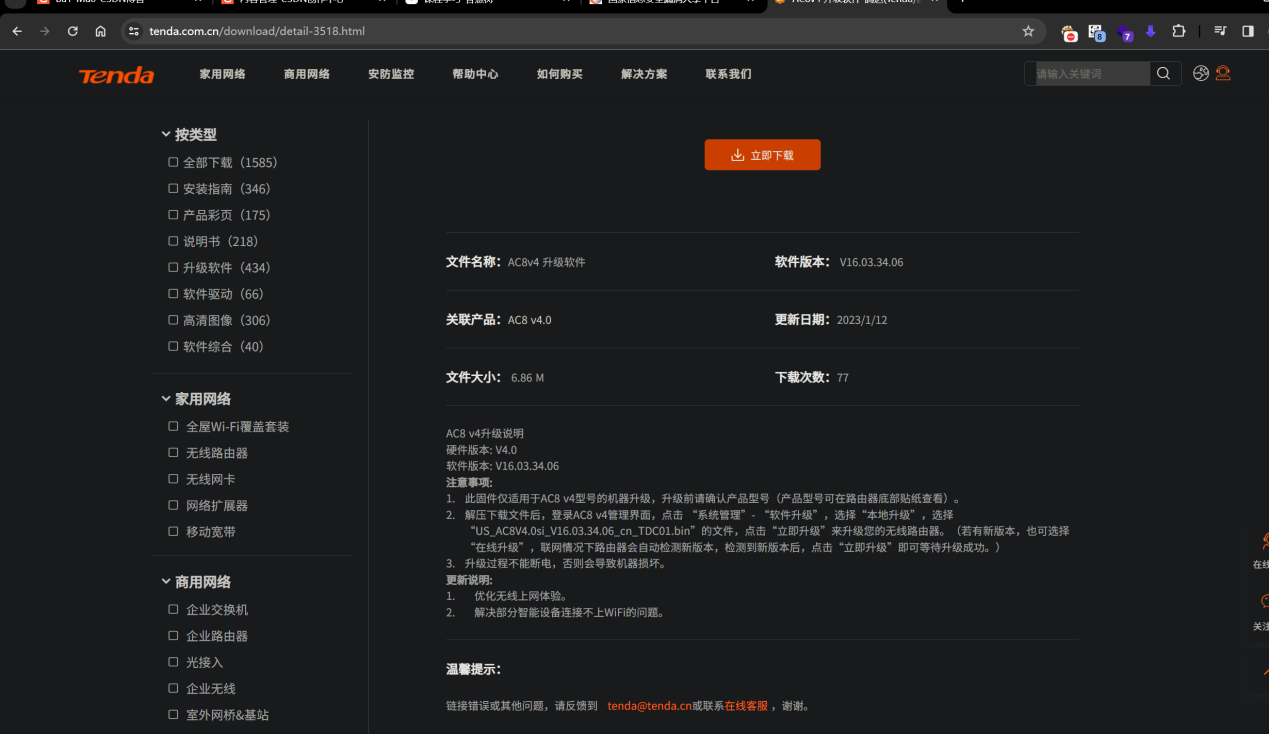
Task: Open the 在线客服 link
Action: (746, 706)
